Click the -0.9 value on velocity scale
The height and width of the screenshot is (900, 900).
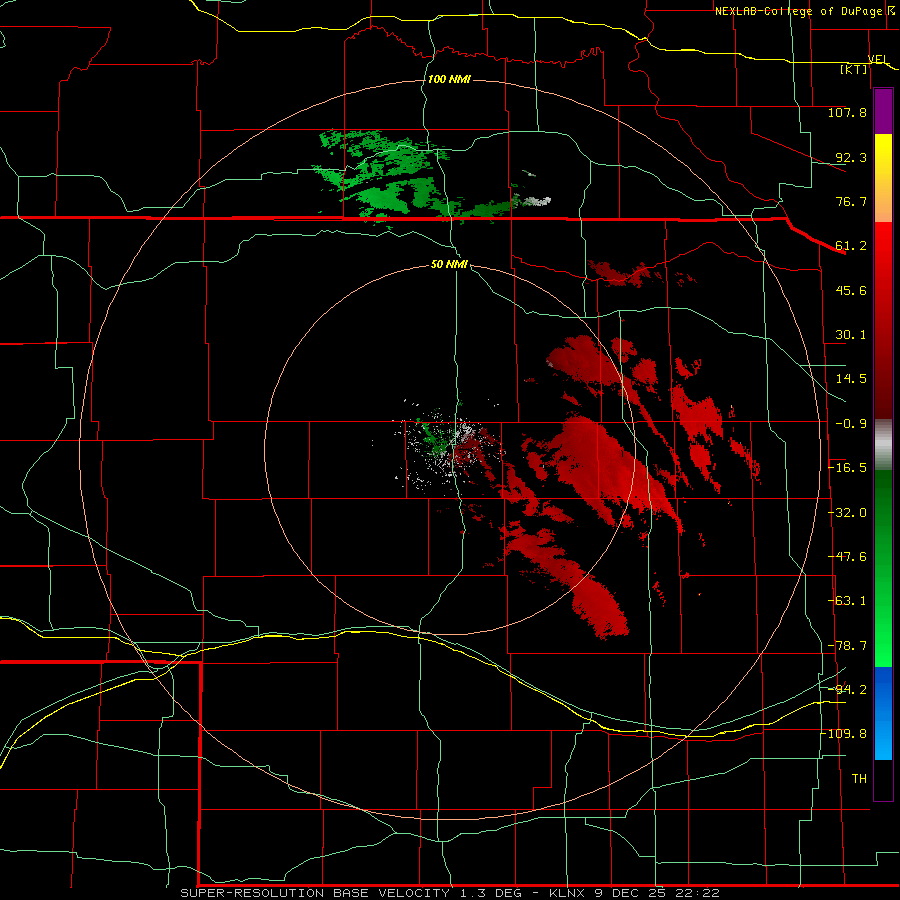coord(851,424)
